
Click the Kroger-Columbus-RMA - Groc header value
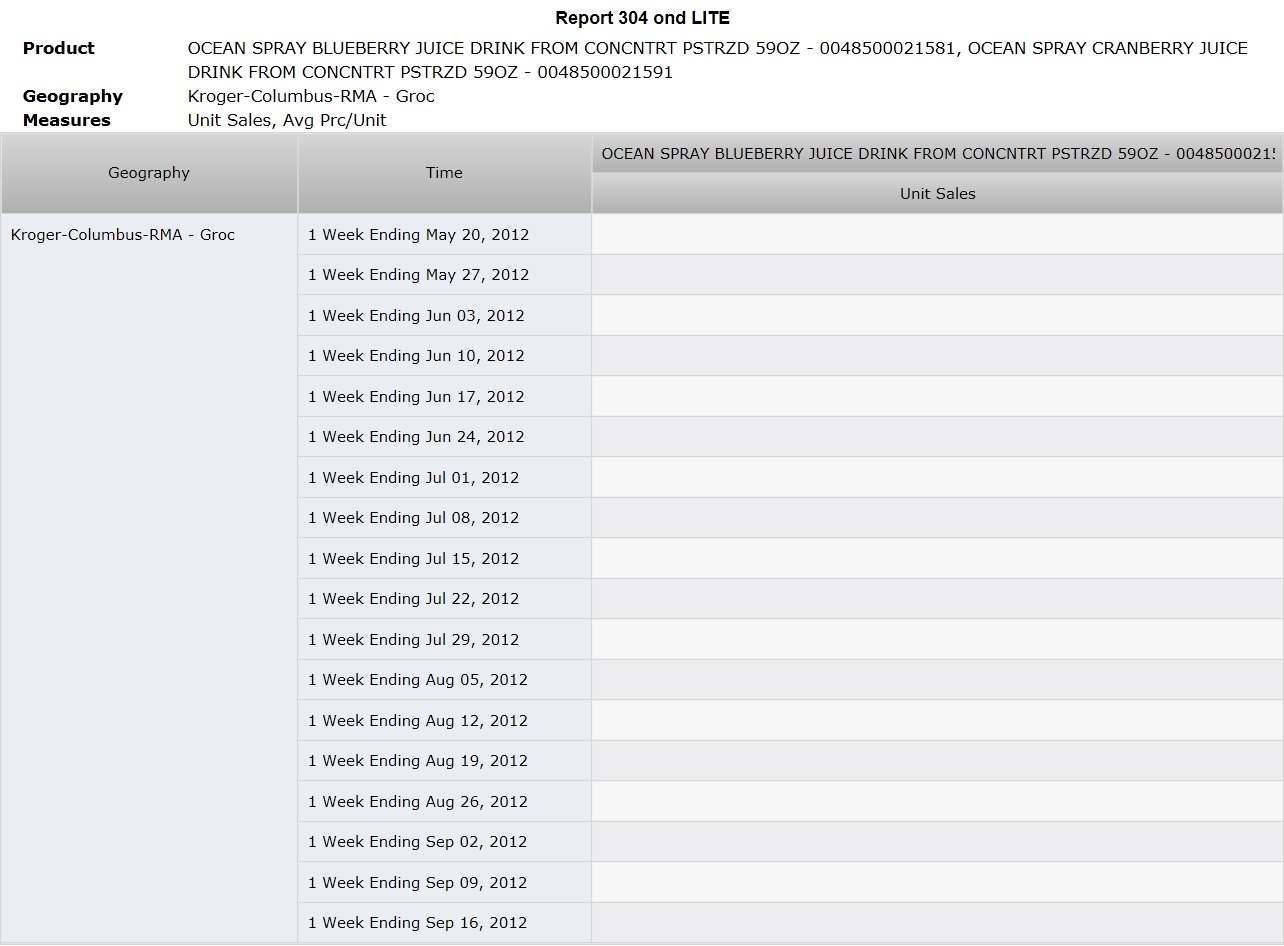point(311,96)
